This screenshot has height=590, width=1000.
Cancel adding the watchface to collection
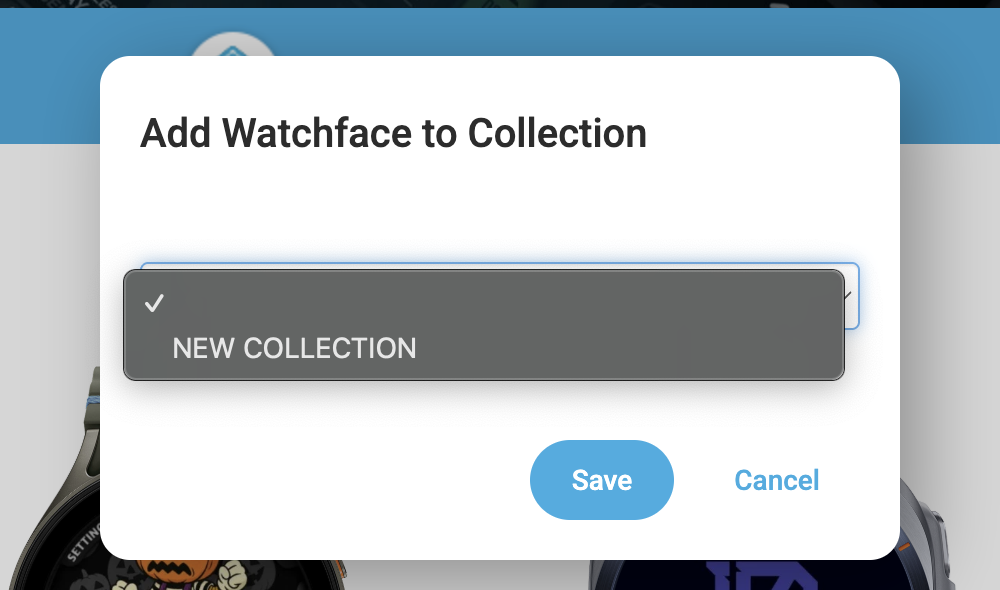(x=777, y=480)
